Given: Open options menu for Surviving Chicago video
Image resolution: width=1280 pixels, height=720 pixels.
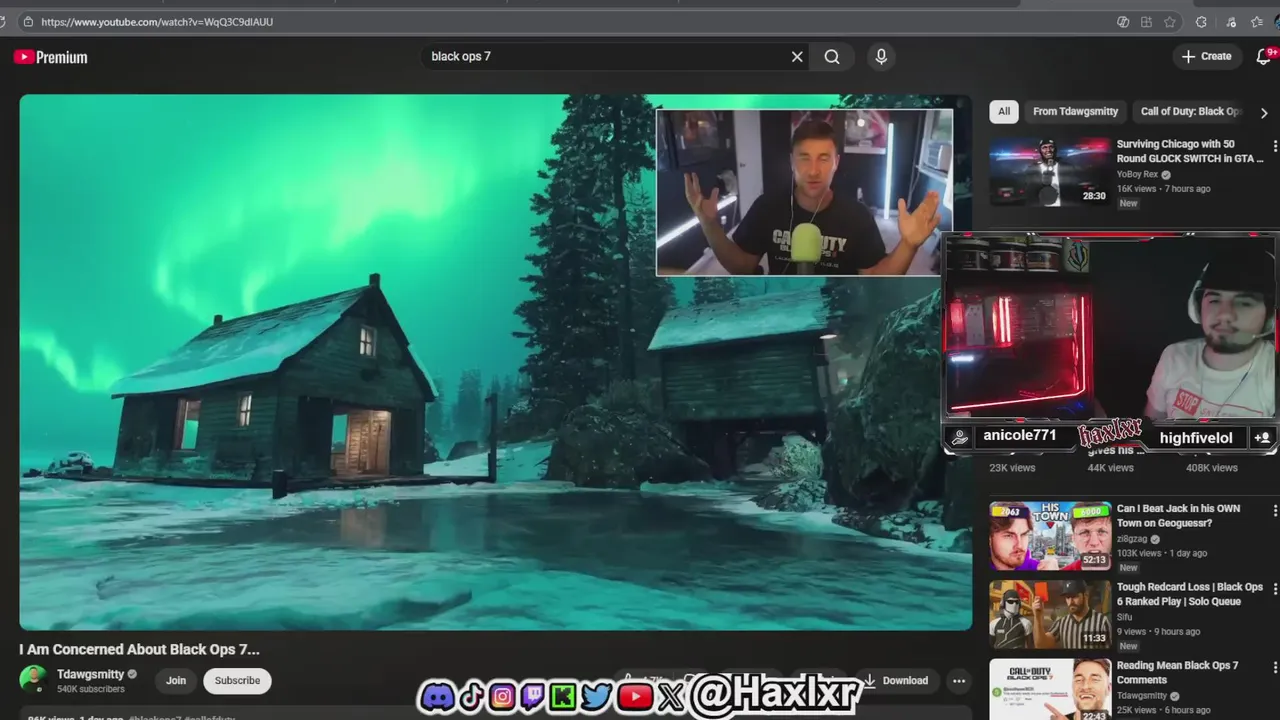Looking at the screenshot, I should (x=1274, y=146).
